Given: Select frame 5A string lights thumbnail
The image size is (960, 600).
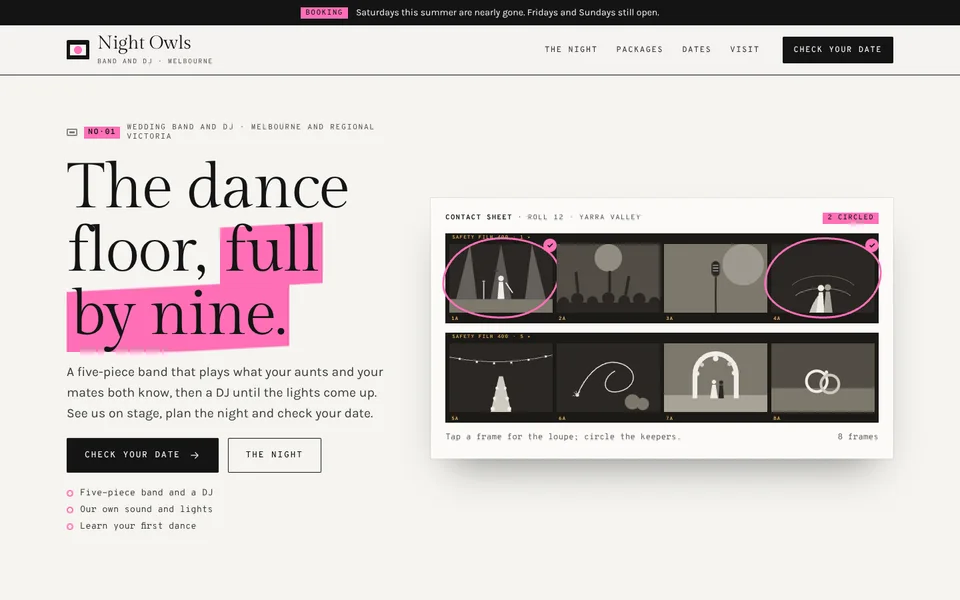Looking at the screenshot, I should 501,378.
